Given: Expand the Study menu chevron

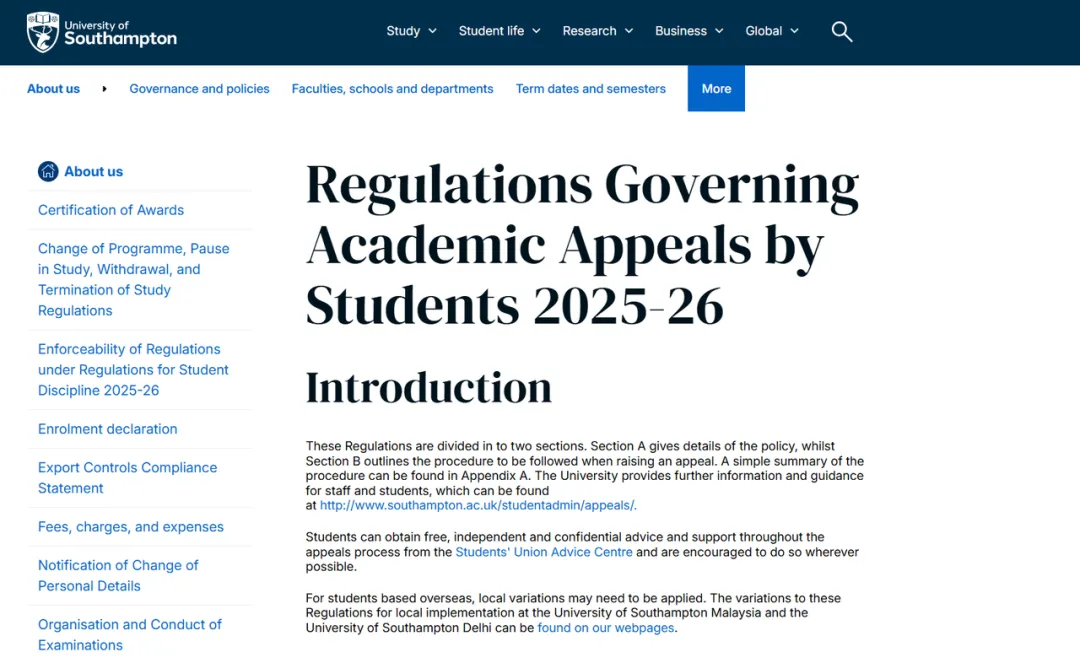Looking at the screenshot, I should click(x=433, y=31).
